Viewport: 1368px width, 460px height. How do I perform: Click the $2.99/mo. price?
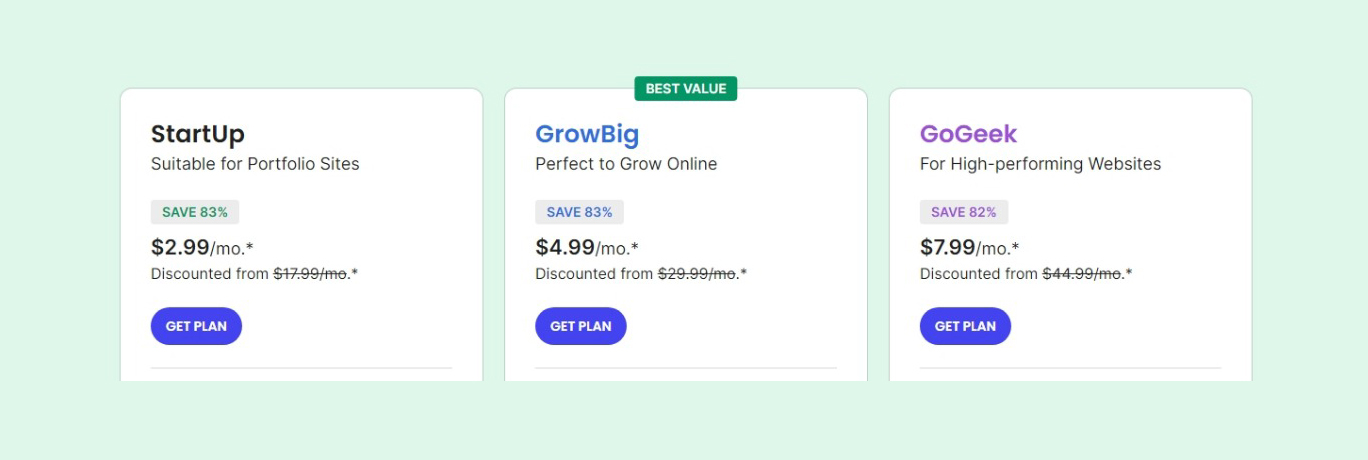(x=195, y=247)
